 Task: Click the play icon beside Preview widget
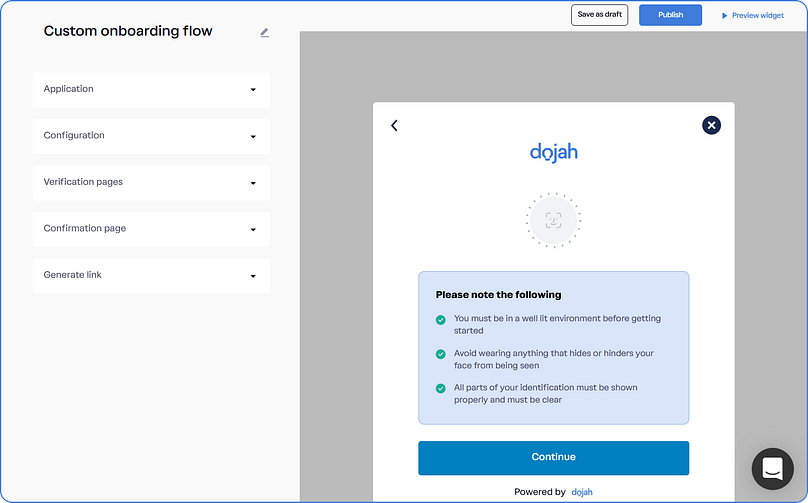724,15
